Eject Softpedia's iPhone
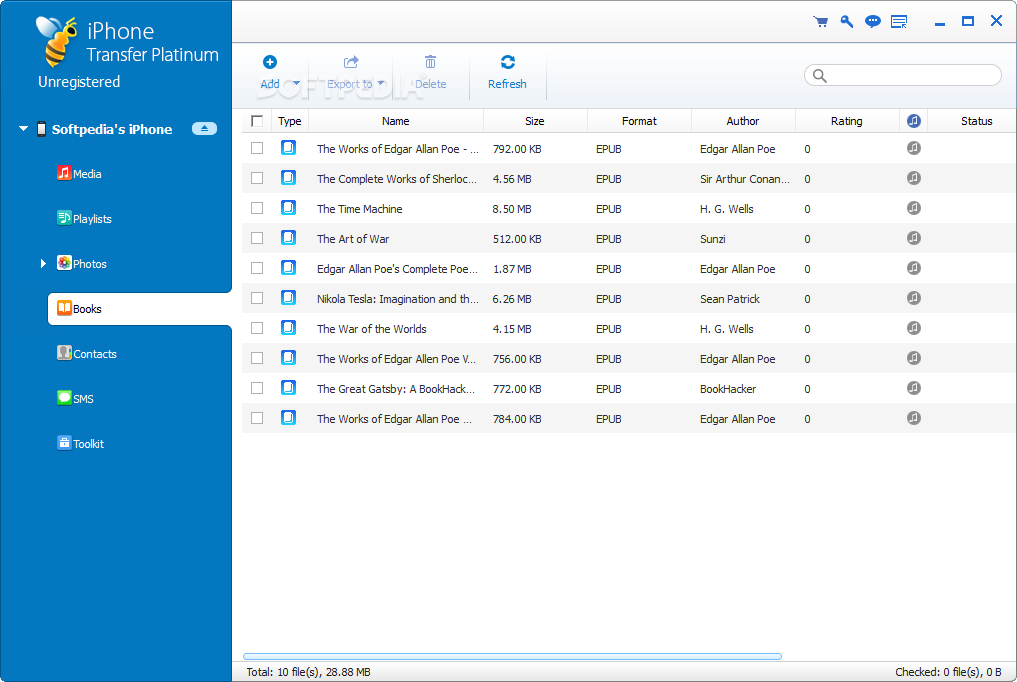Viewport: 1017px width, 682px height. click(x=204, y=128)
